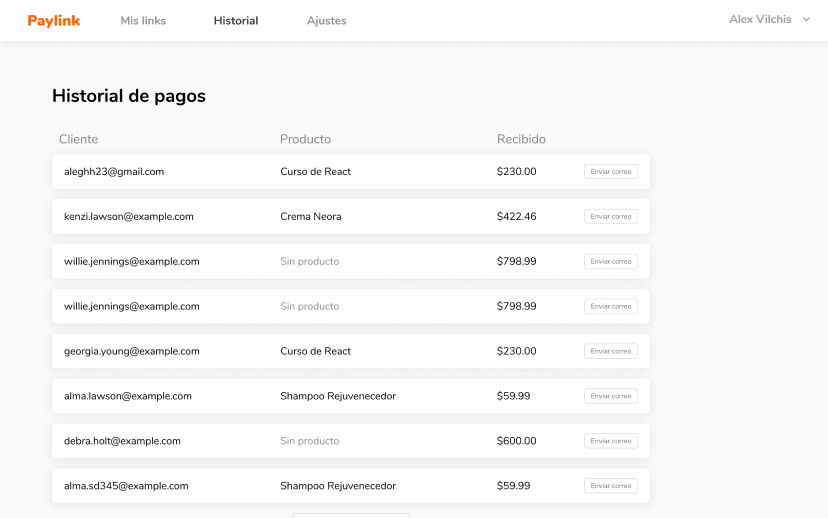Click the Recibido column header

pyautogui.click(x=521, y=139)
